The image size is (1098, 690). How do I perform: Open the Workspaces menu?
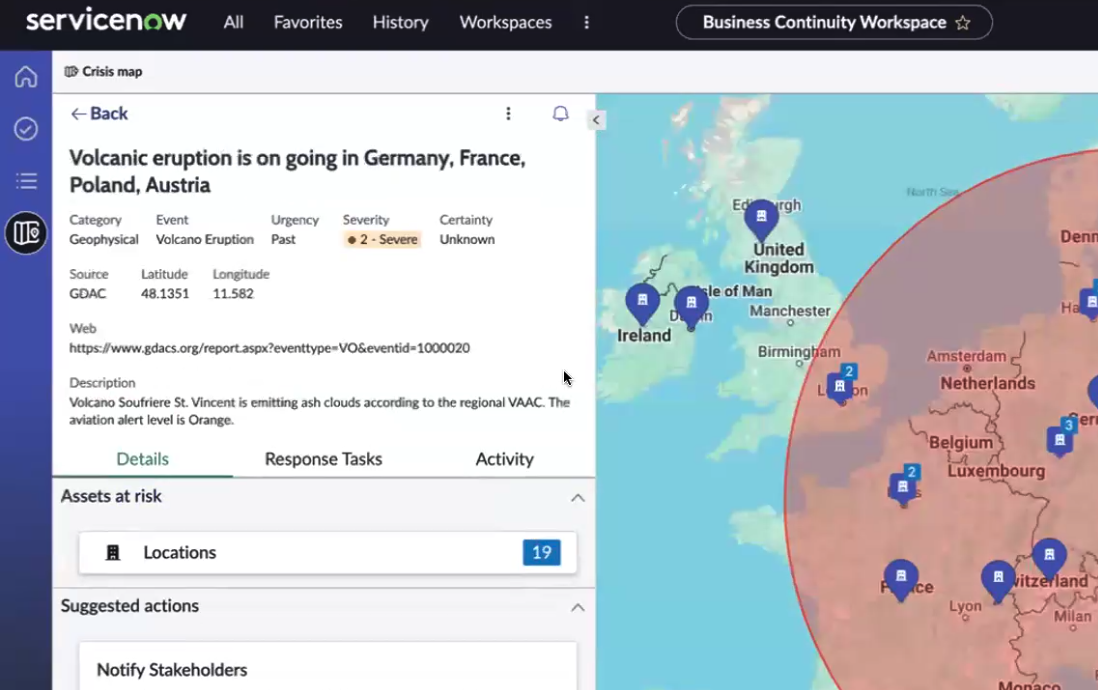(506, 22)
